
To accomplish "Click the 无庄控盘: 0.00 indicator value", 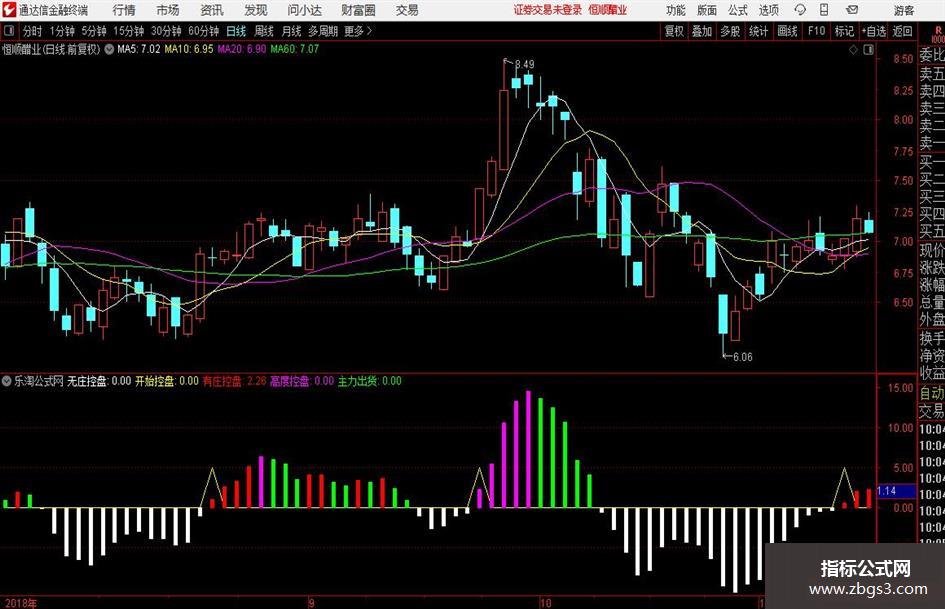I will [99, 381].
